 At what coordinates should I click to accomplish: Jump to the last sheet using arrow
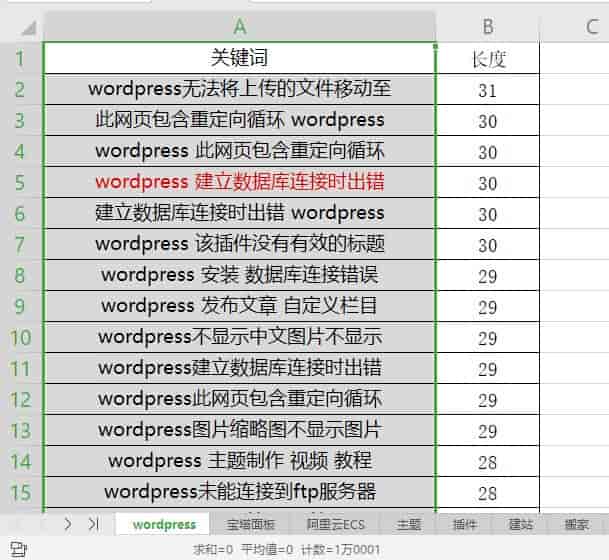click(93, 523)
